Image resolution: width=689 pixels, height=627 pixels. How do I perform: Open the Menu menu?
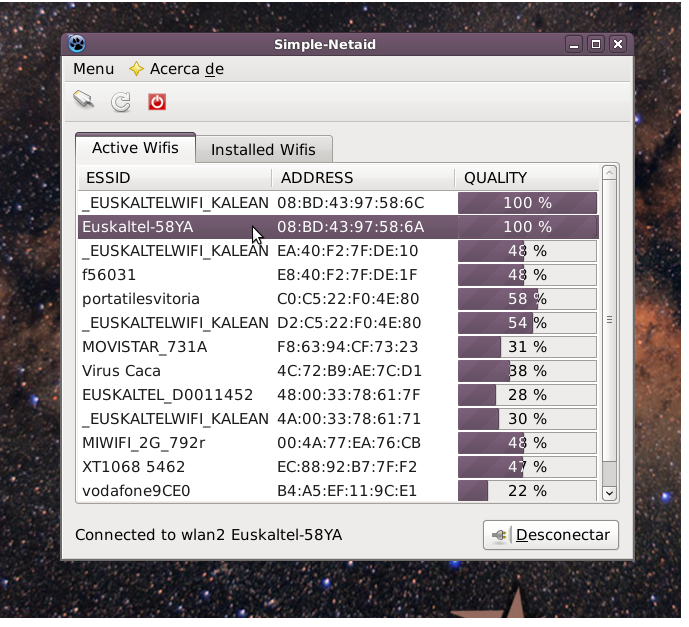pos(93,69)
